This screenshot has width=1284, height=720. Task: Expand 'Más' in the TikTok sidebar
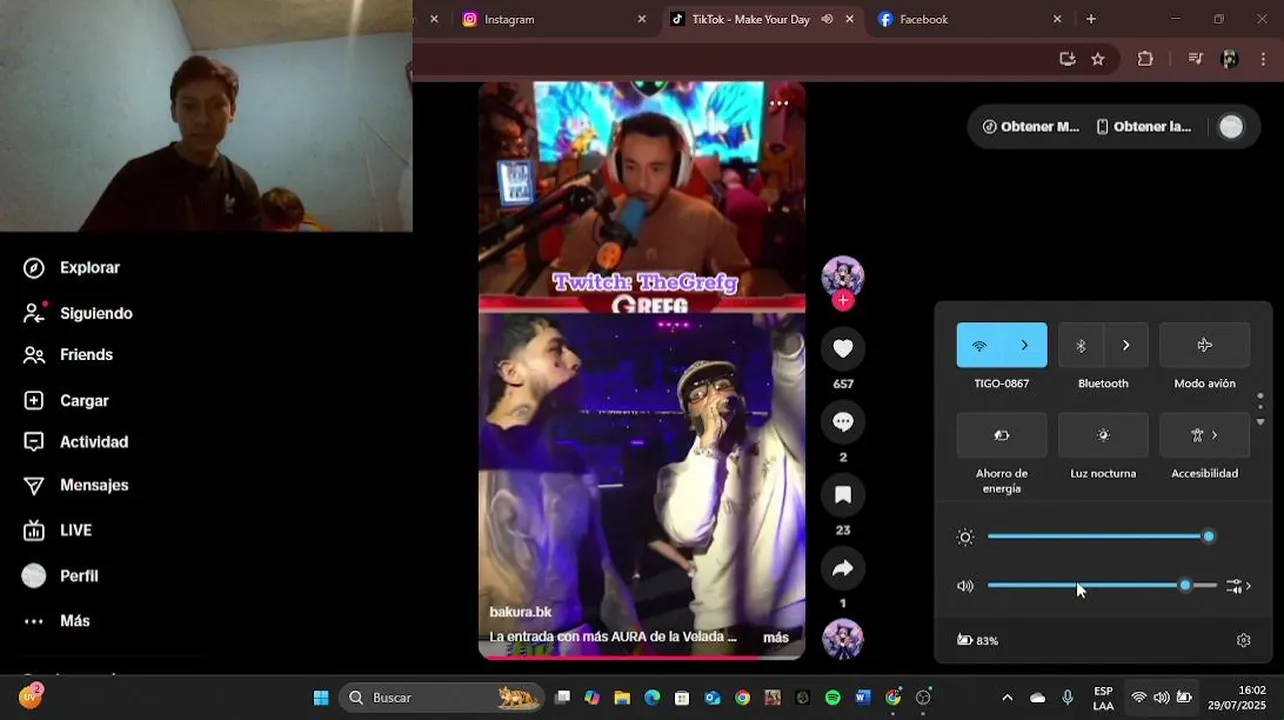58,621
